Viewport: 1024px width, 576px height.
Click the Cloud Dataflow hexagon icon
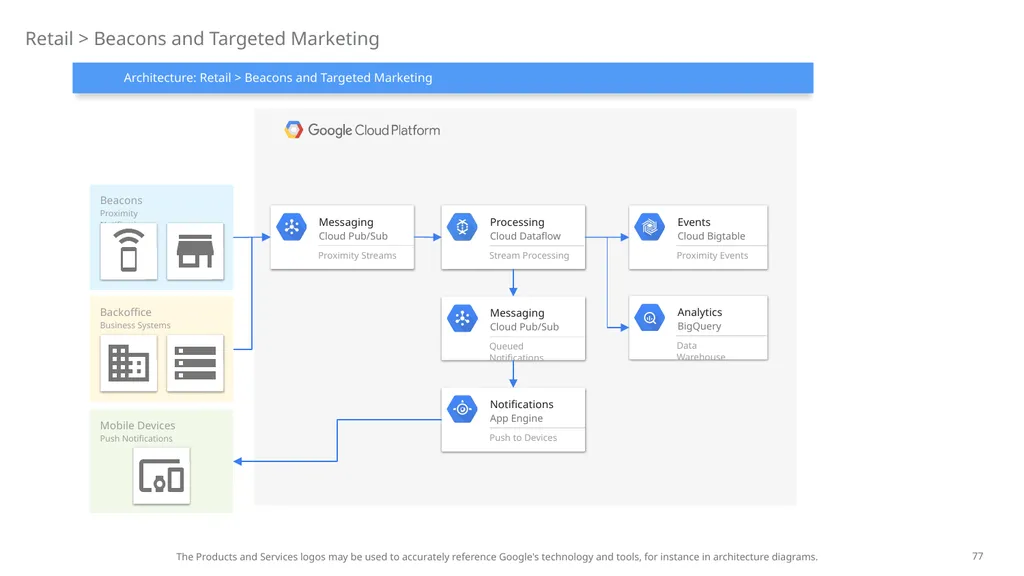(462, 227)
